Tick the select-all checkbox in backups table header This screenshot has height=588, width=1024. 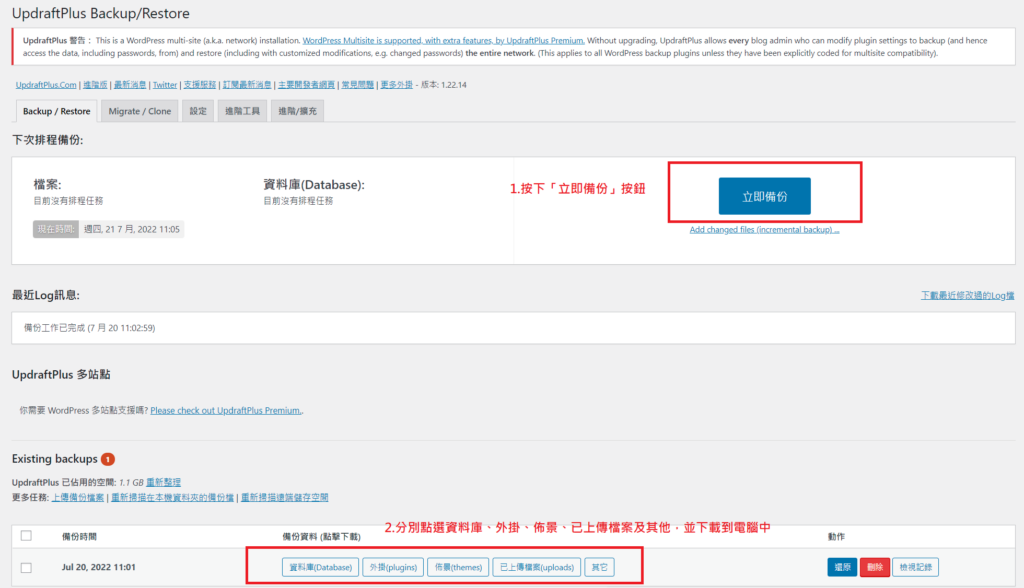point(26,535)
